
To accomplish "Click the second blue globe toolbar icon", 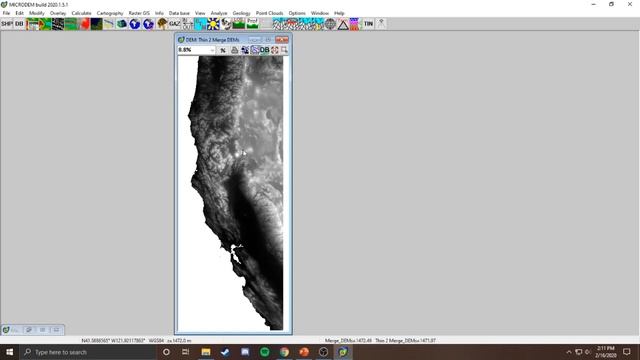I will 148,24.
